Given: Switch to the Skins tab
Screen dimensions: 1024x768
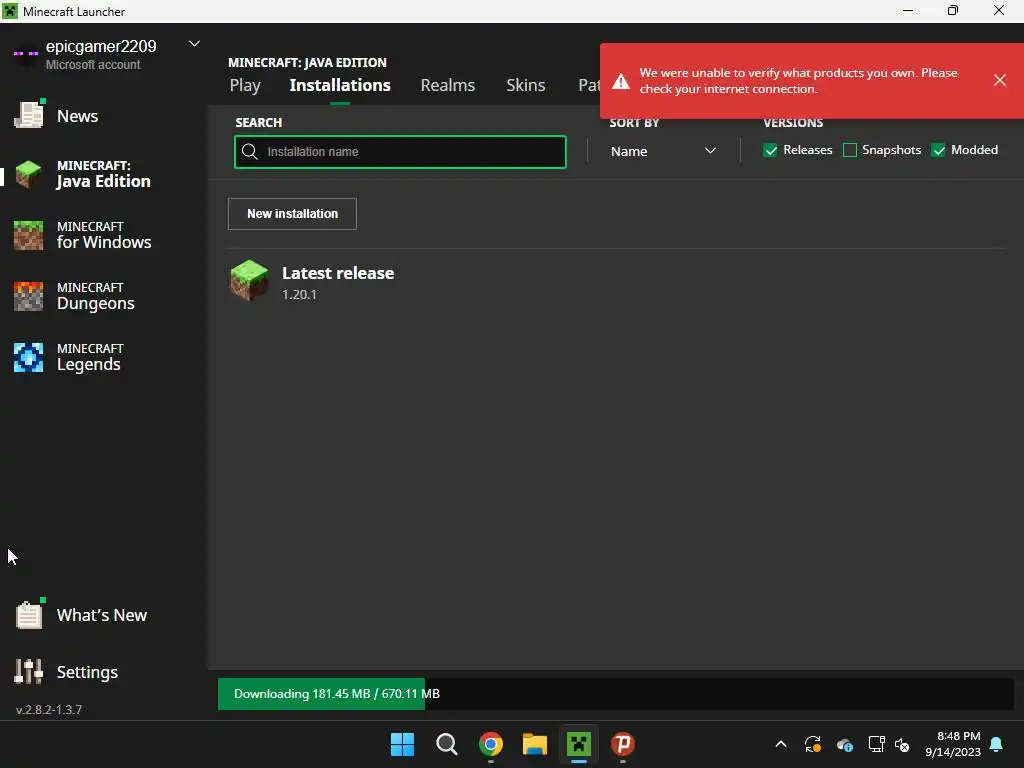Looking at the screenshot, I should 526,86.
